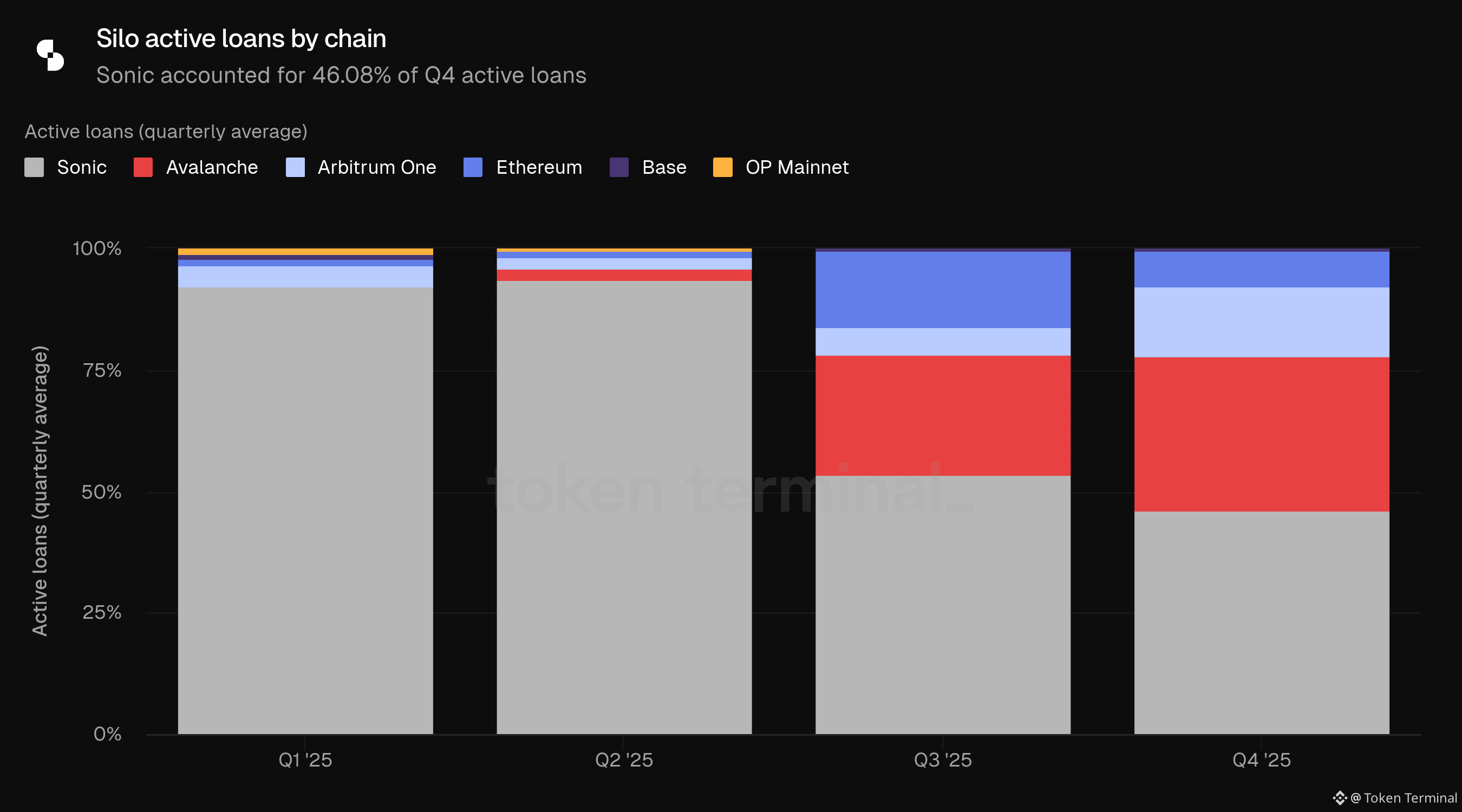Screen dimensions: 1462x812
Task: Click the chart title Silo active loans by chain
Action: (x=241, y=38)
